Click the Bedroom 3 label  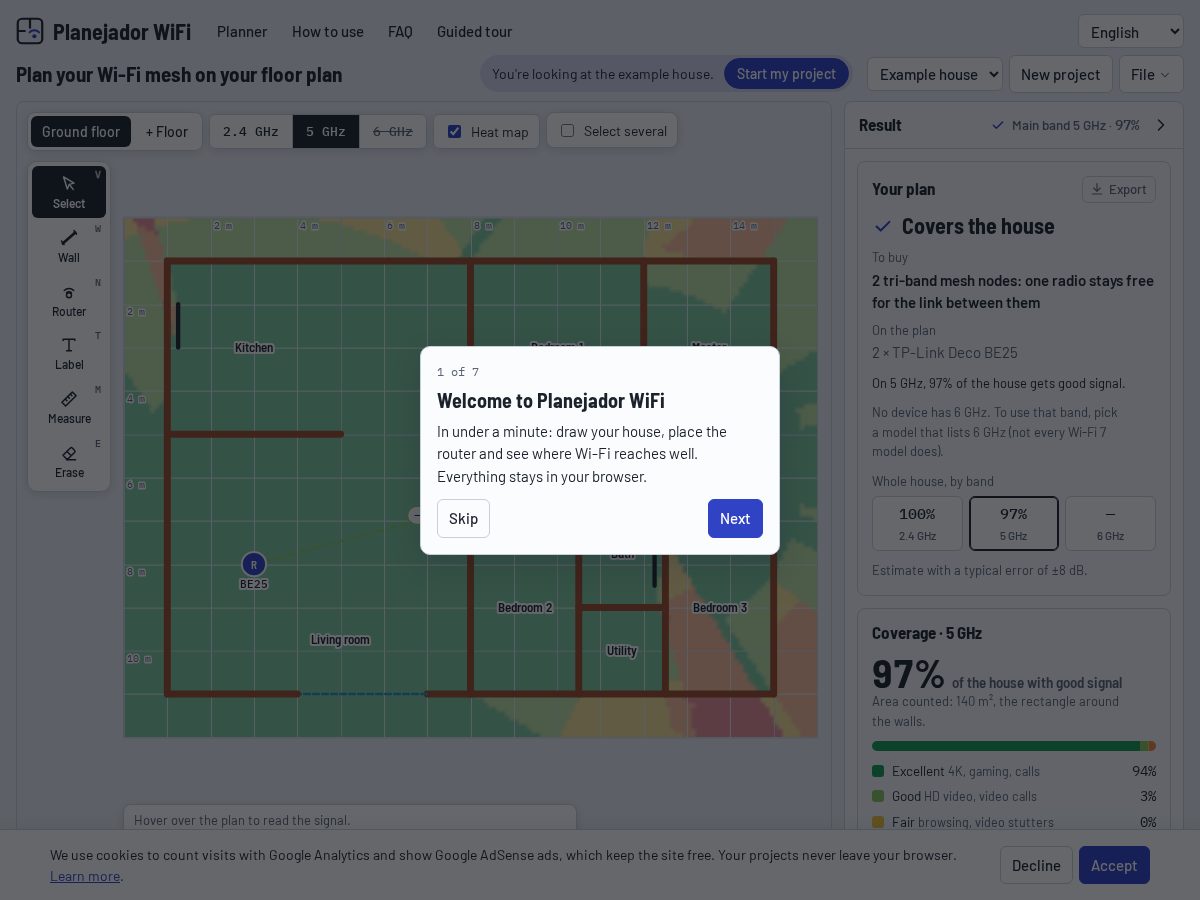pos(720,608)
